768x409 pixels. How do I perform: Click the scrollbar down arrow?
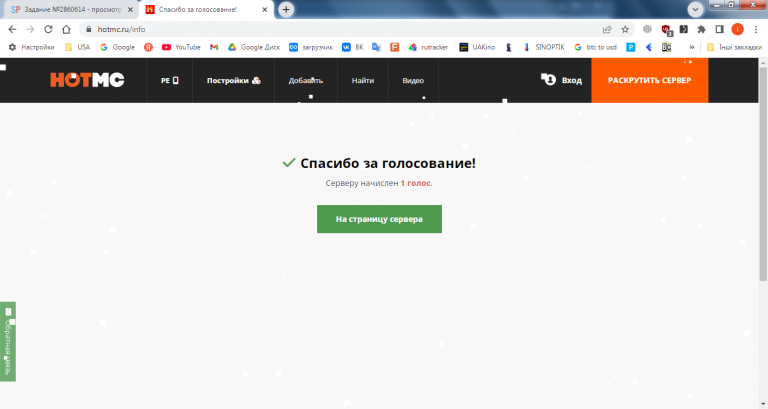[763, 405]
